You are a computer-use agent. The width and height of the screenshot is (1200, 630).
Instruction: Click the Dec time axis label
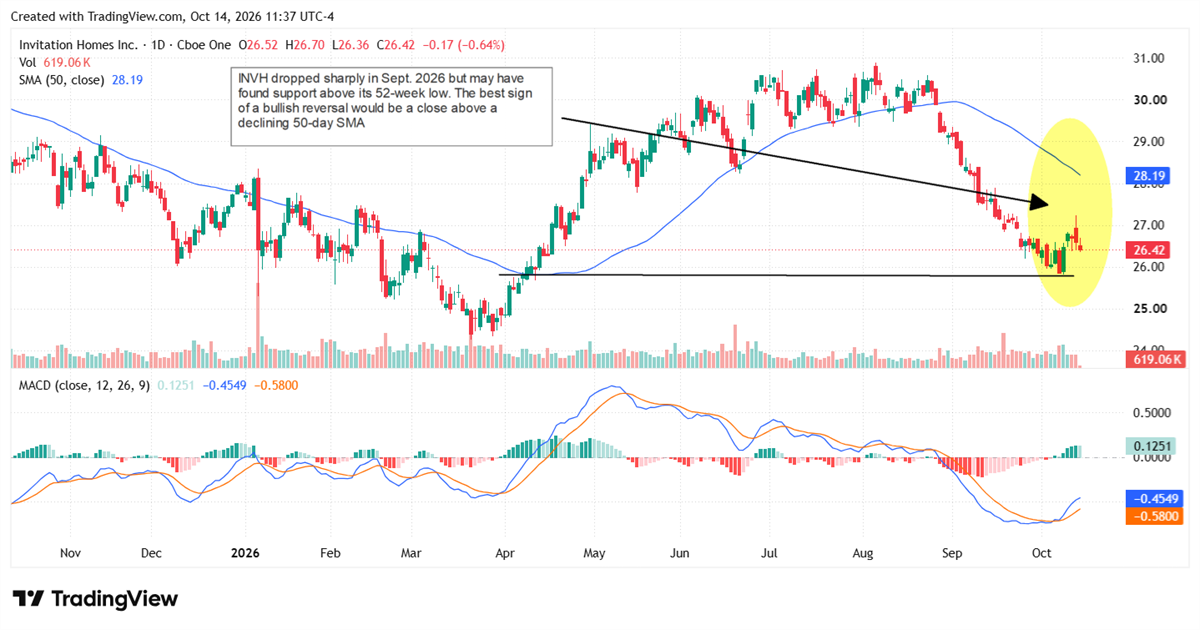click(x=151, y=552)
